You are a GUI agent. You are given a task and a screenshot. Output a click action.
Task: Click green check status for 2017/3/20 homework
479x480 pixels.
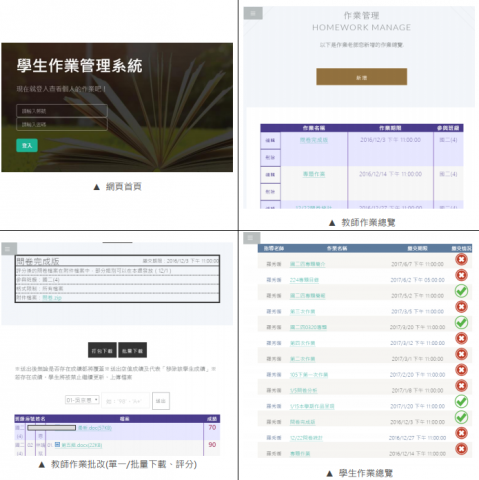(x=461, y=322)
